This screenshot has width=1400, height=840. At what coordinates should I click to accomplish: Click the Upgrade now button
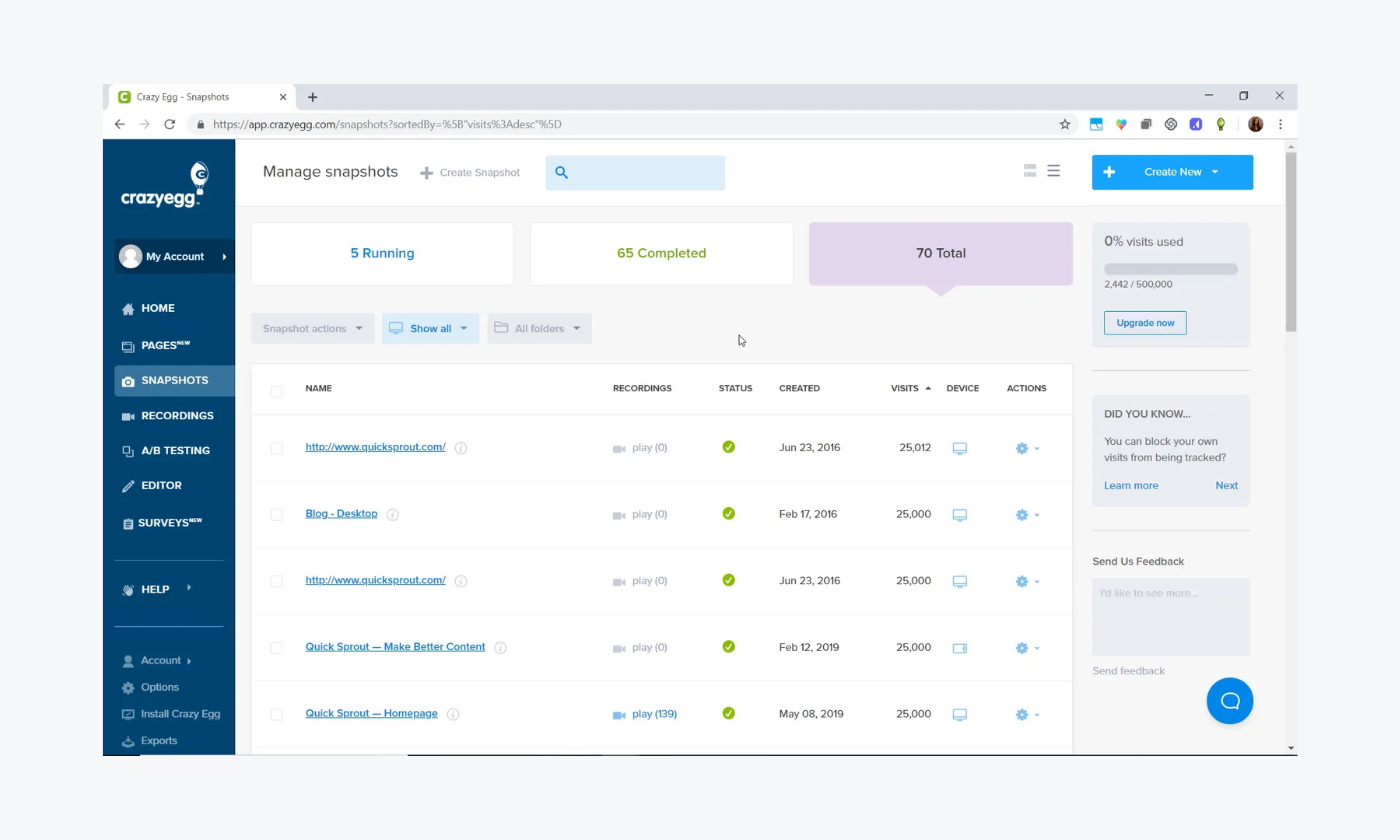pos(1145,323)
